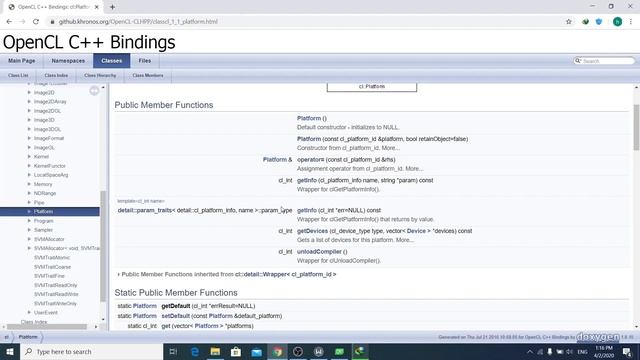The height and width of the screenshot is (360, 640).
Task: Click the blue shield extension icon
Action: click(x=599, y=22)
